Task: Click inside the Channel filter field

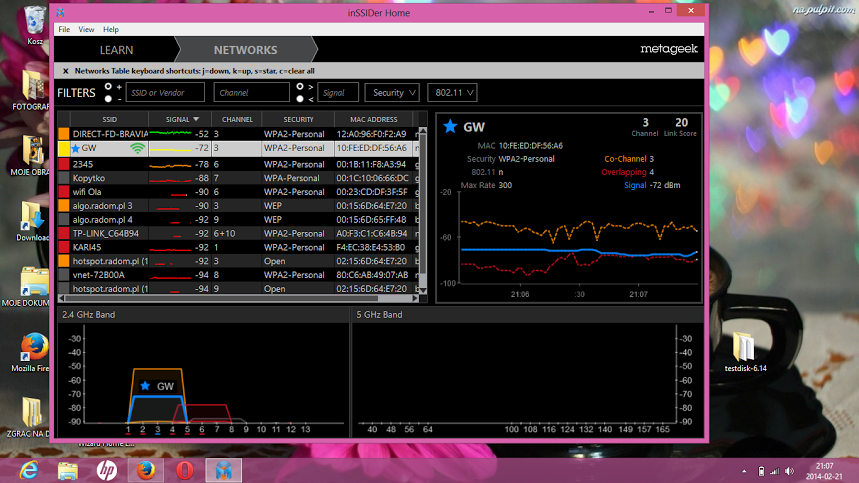Action: click(x=251, y=93)
